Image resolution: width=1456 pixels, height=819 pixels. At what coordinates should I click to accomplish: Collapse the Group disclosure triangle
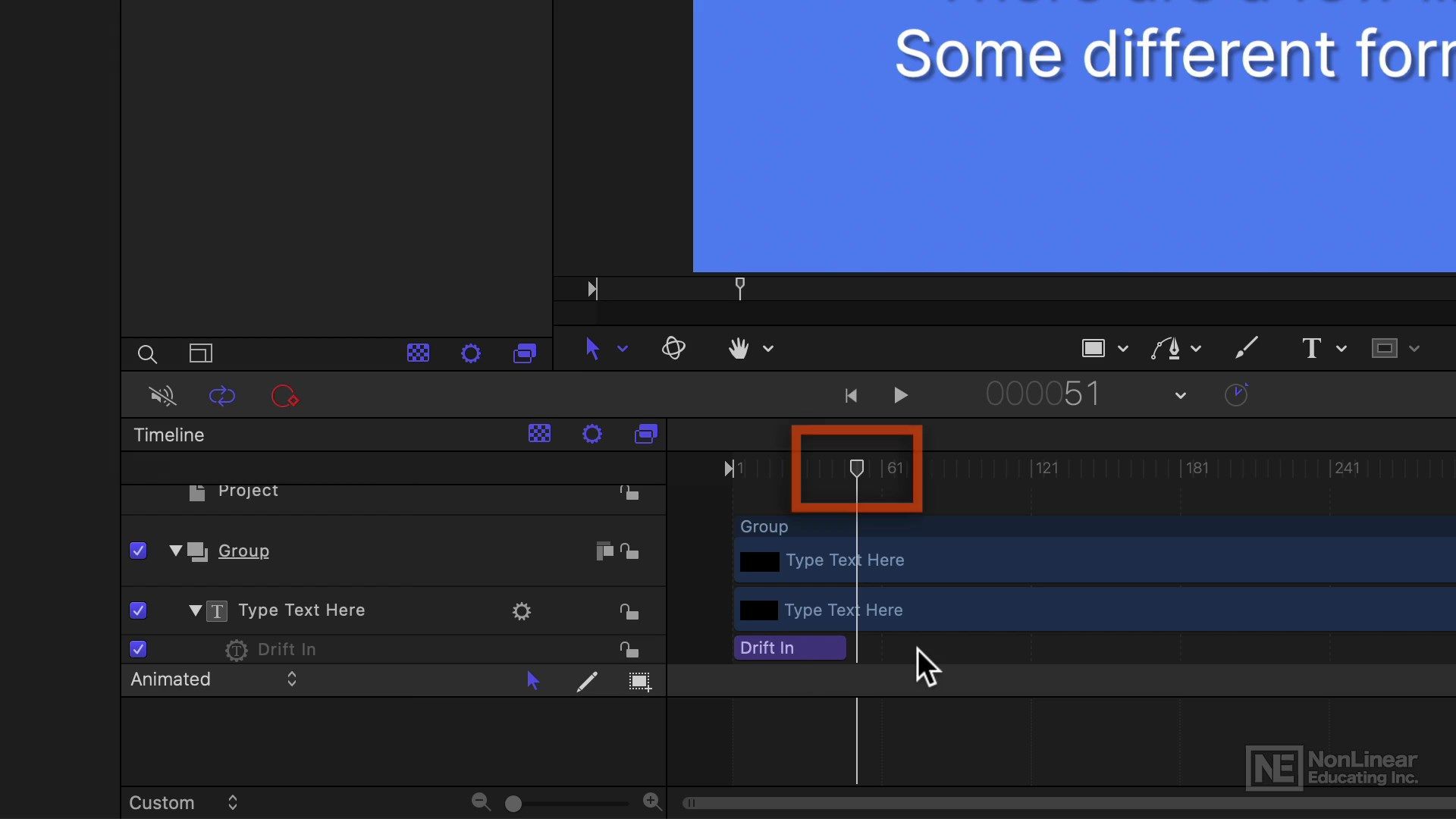click(x=176, y=551)
